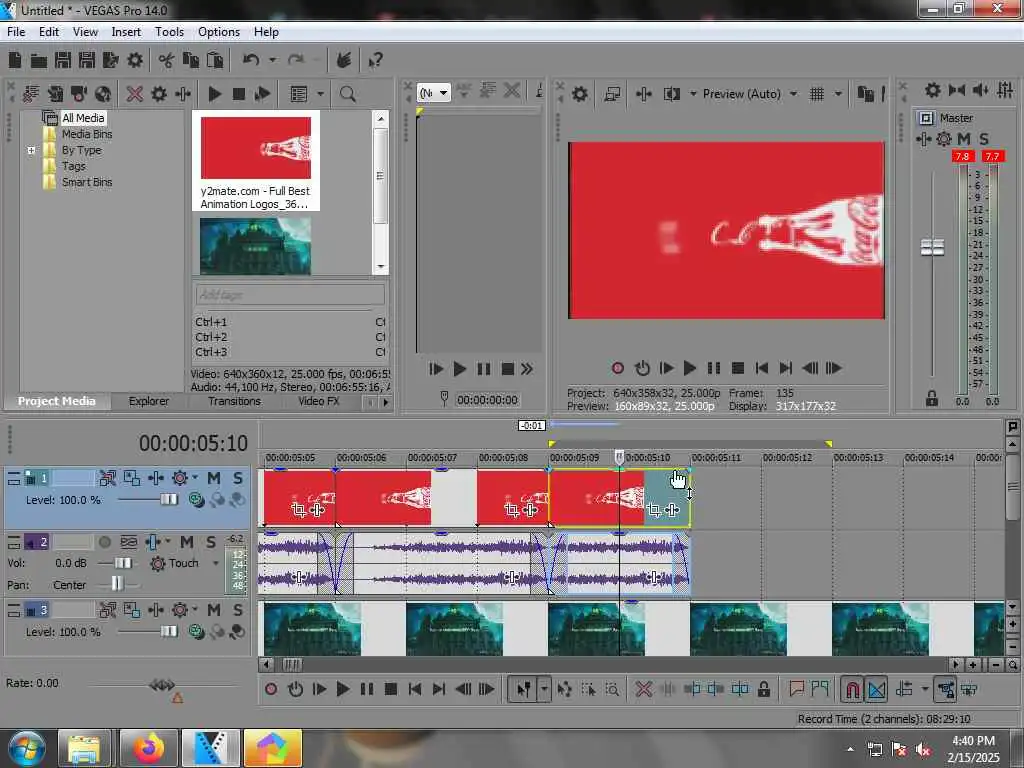Image resolution: width=1024 pixels, height=768 pixels.
Task: Open the File menu
Action: click(x=16, y=32)
